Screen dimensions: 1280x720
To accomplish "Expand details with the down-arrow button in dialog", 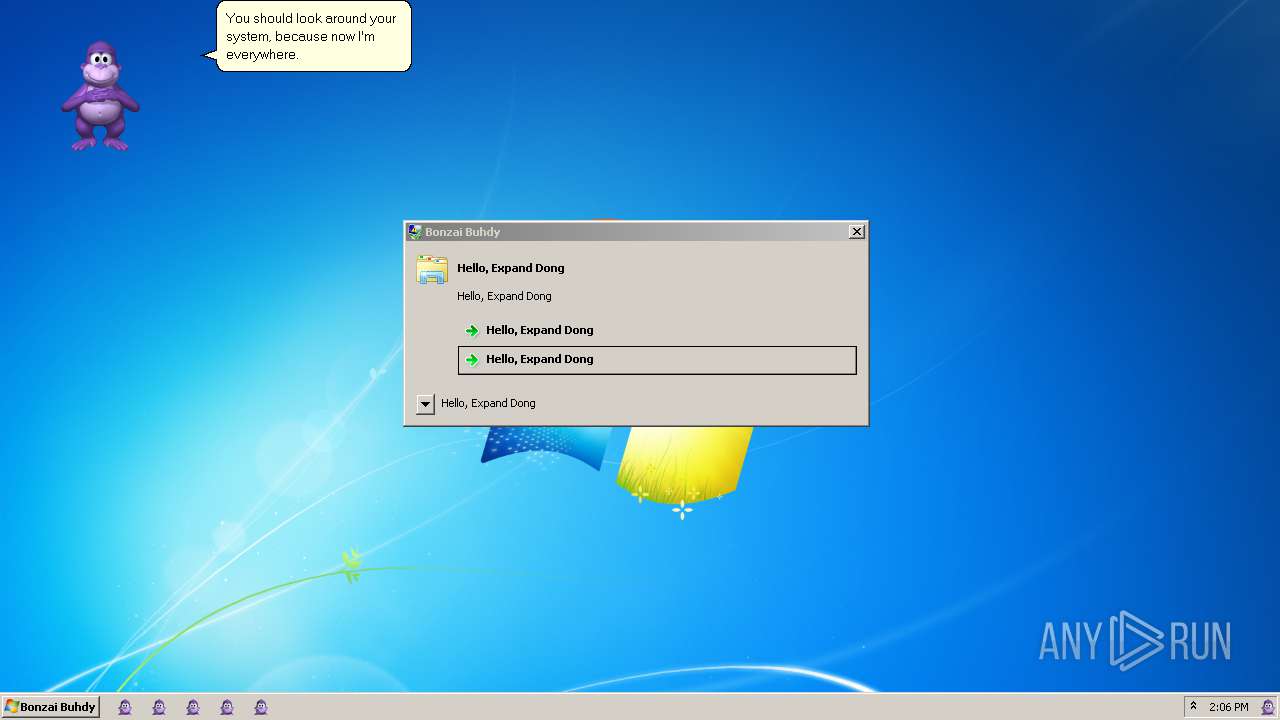I will tap(426, 404).
